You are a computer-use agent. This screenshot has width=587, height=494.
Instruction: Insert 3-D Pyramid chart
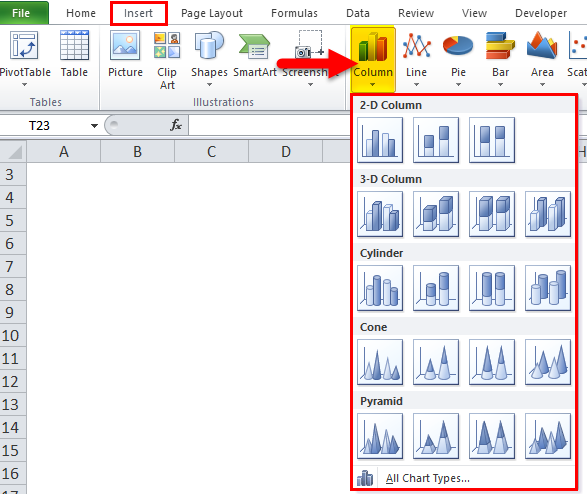click(x=548, y=436)
